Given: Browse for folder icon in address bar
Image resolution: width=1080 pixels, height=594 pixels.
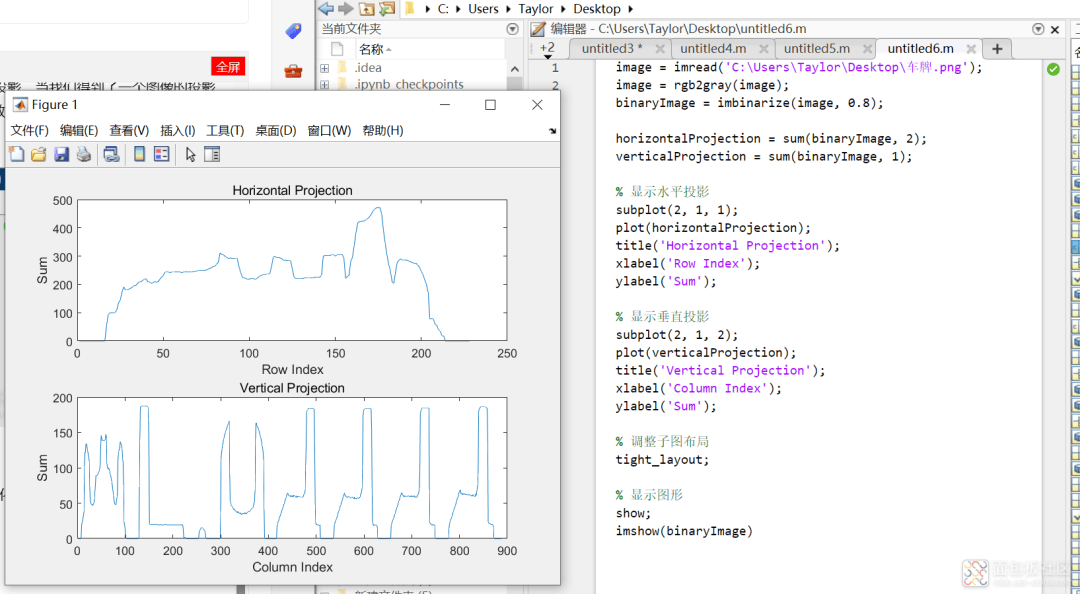Looking at the screenshot, I should [x=387, y=9].
